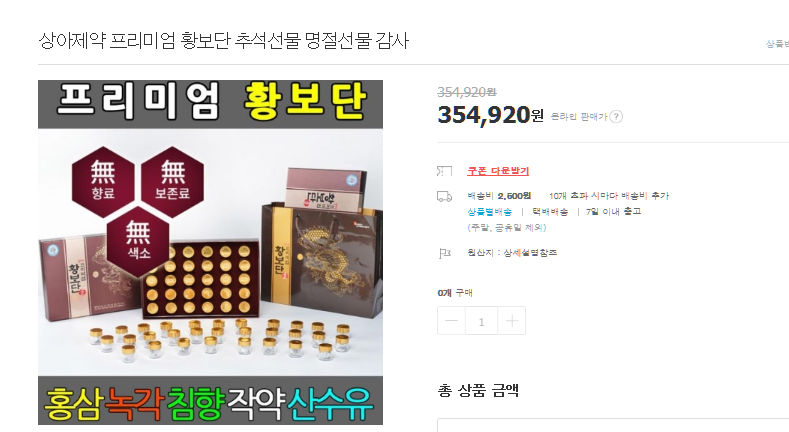Increase quantity with the plus button

pyautogui.click(x=511, y=321)
